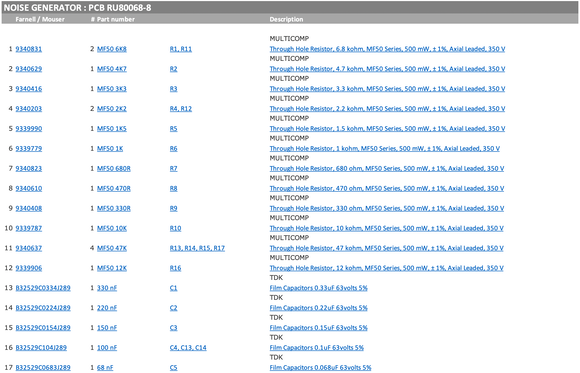This screenshot has height=373, width=580.
Task: Click the R7 reference link
Action: click(x=173, y=169)
